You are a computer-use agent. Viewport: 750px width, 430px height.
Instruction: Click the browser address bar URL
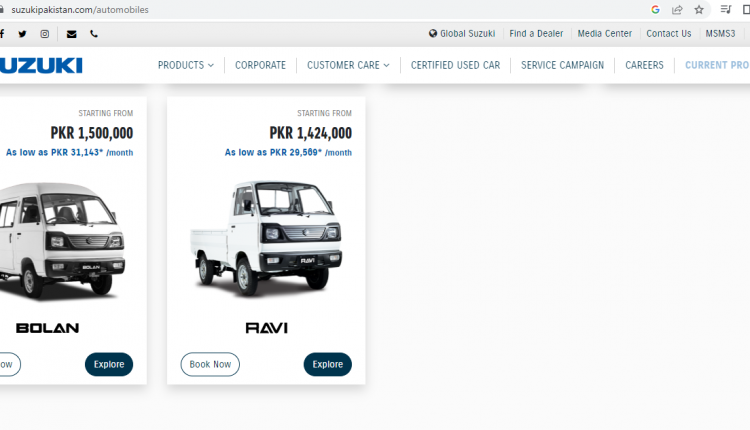point(80,10)
